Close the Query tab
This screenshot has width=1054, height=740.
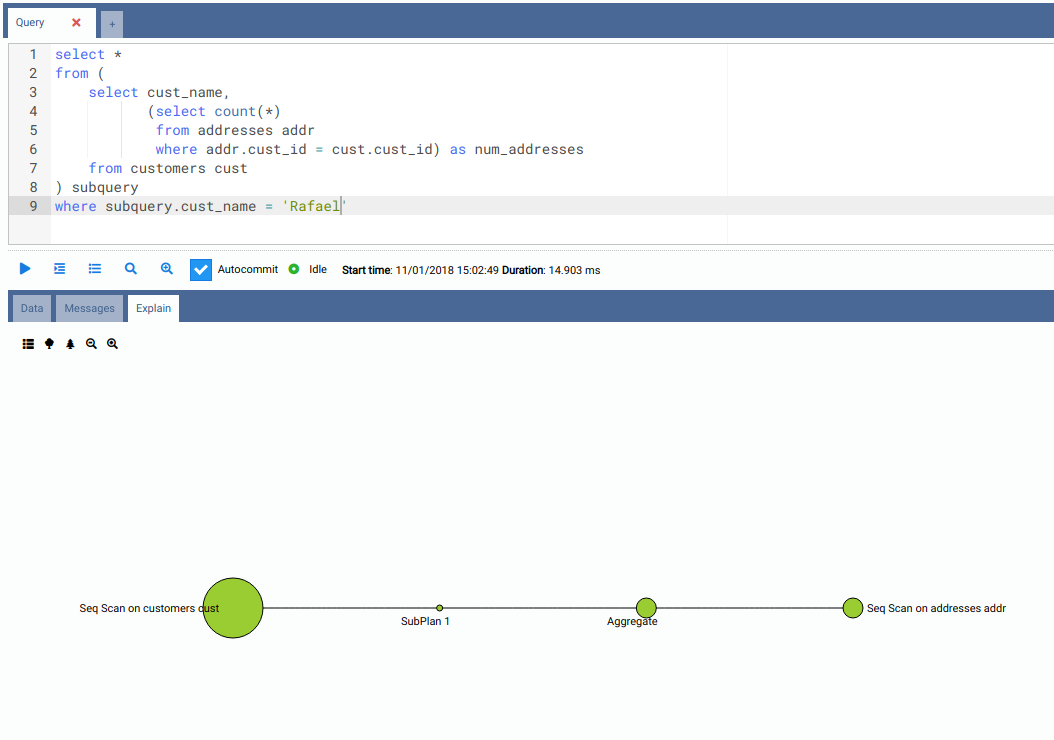[x=76, y=23]
